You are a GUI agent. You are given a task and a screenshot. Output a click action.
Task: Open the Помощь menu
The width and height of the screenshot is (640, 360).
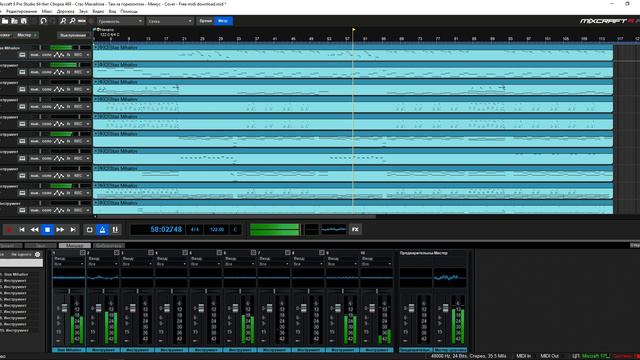pyautogui.click(x=129, y=11)
